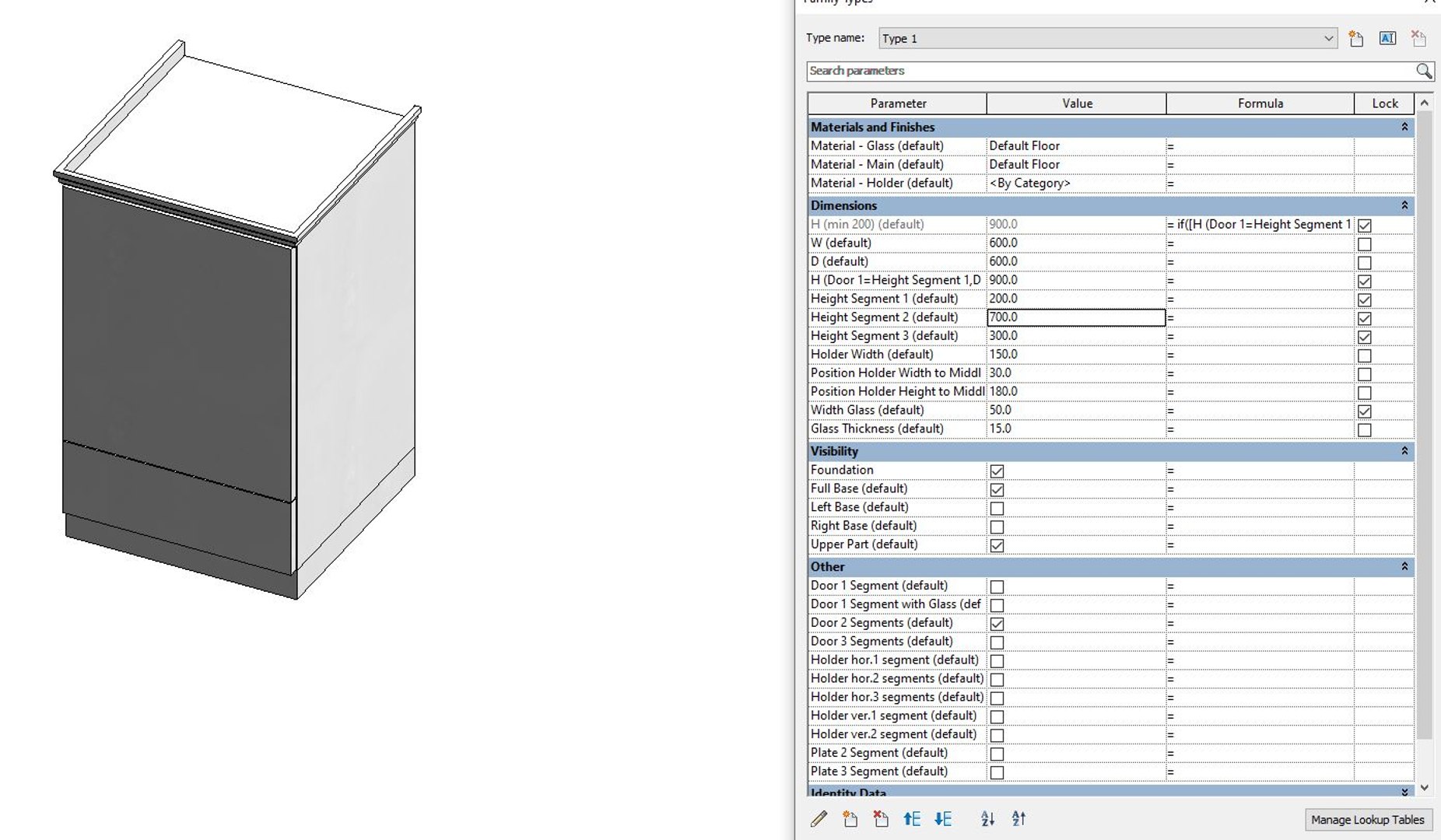Sort parameters in ascending order
Viewport: 1441px width, 840px height.
(987, 818)
